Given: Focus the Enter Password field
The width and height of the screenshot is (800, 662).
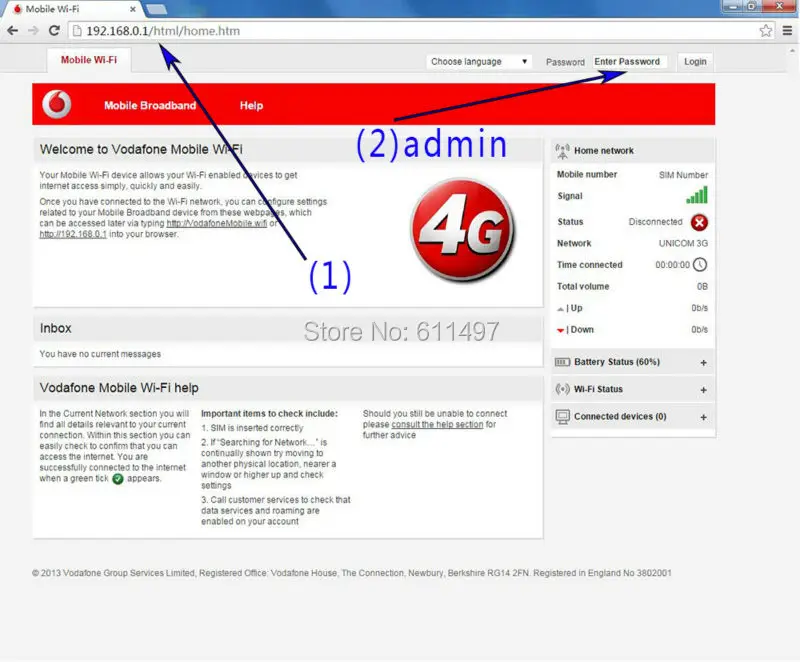Looking at the screenshot, I should tap(630, 62).
